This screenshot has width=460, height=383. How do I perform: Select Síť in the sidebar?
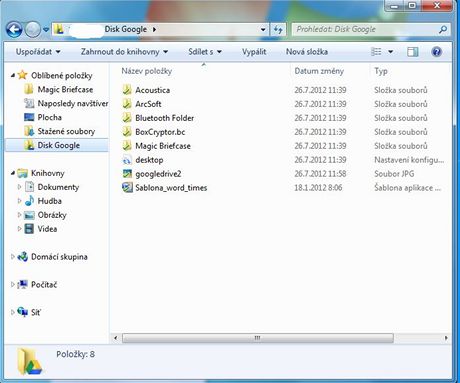29,312
